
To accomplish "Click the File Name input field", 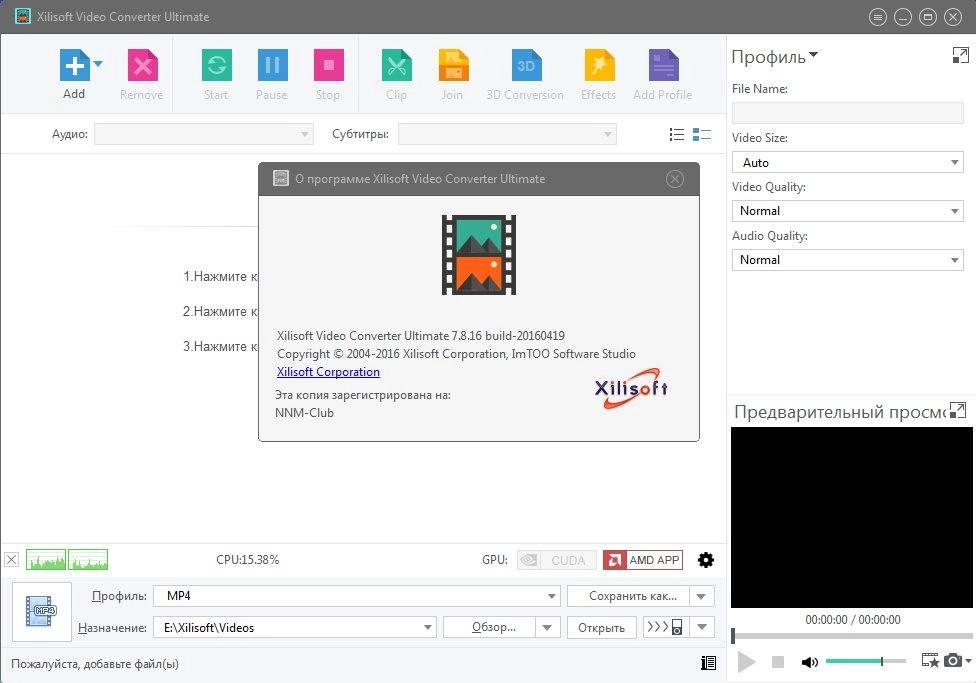I will pos(847,113).
